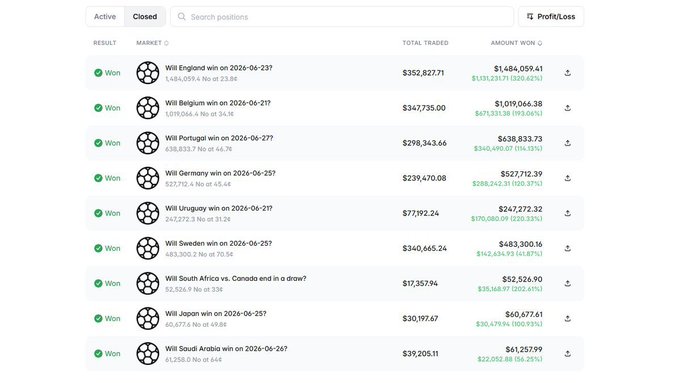680x383 pixels.
Task: Click the soccer ball icon for Sweden
Action: 147,249
